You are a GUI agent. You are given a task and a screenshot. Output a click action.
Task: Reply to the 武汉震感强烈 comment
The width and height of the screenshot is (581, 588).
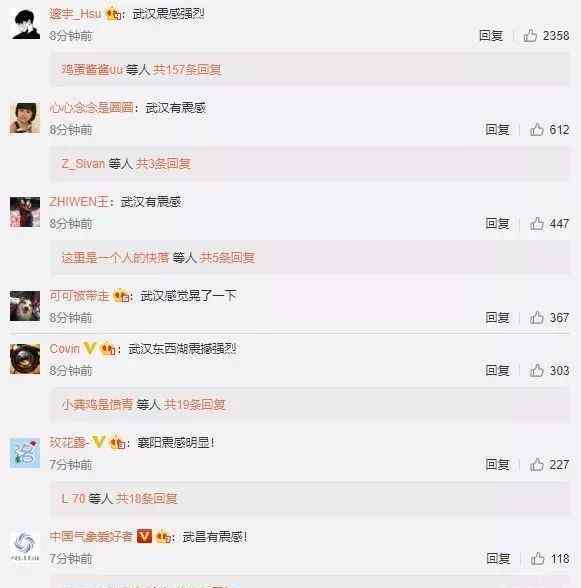[491, 36]
